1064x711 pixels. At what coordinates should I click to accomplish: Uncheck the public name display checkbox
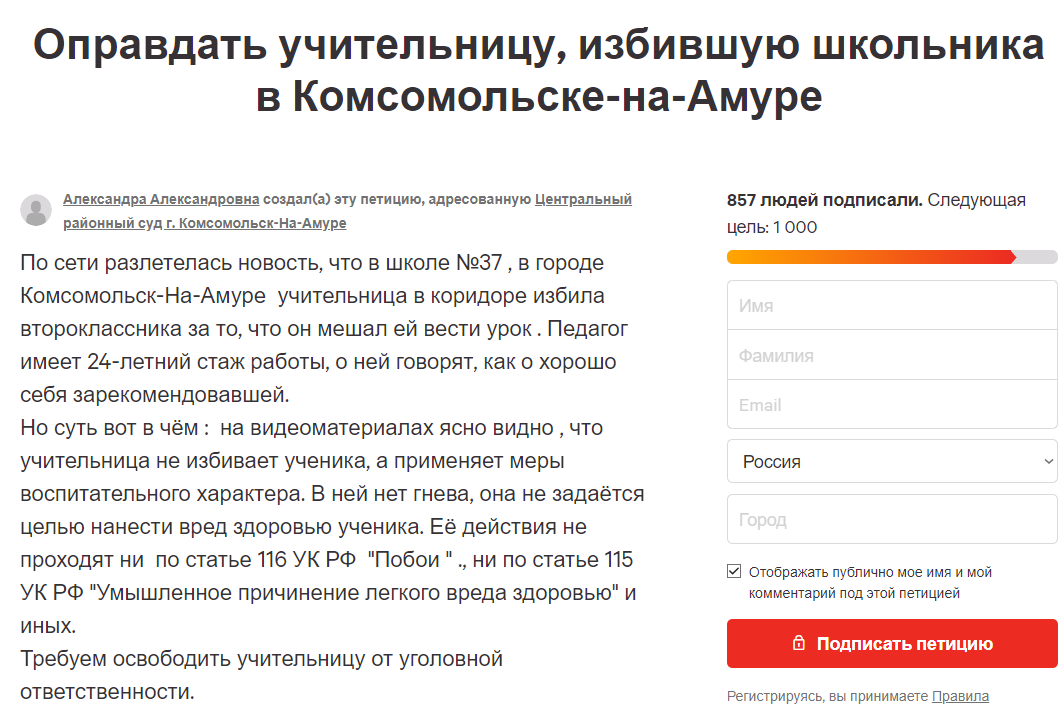click(x=735, y=572)
